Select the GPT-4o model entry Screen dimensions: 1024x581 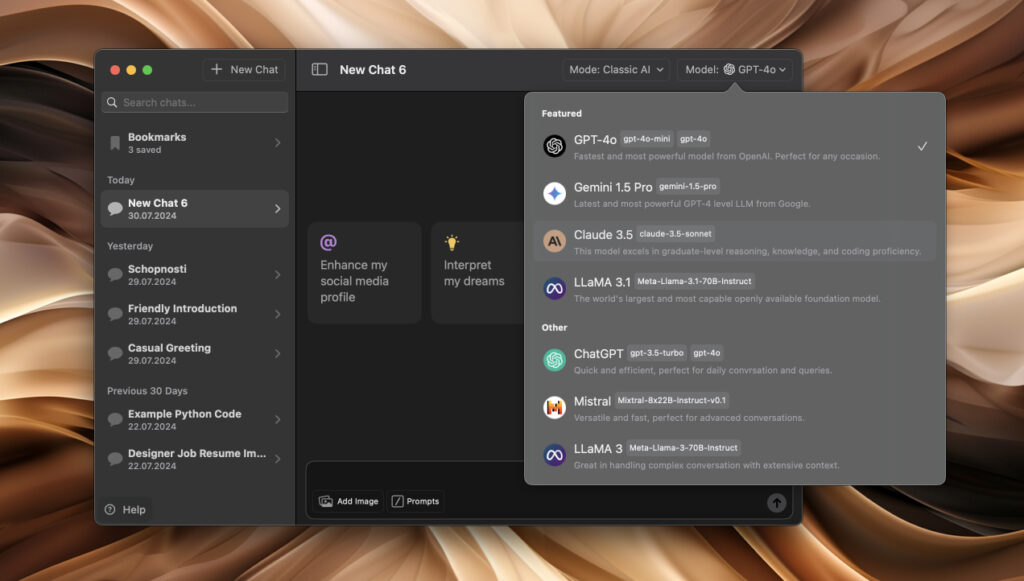click(735, 146)
